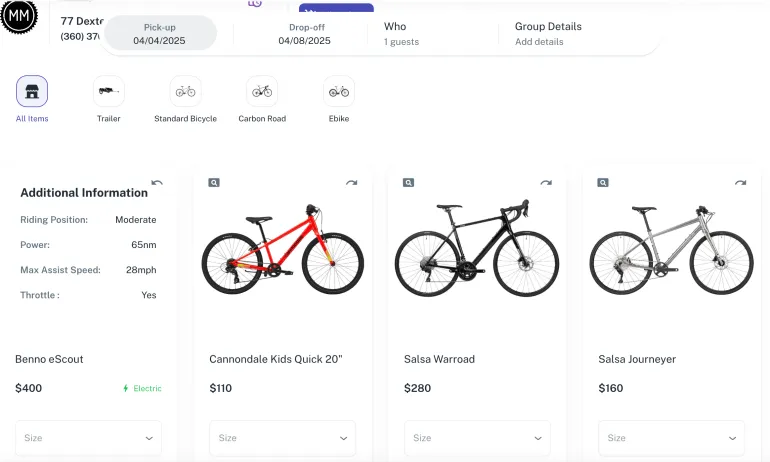This screenshot has height=462, width=770.
Task: Open the Benno eScout Size dropdown
Action: click(88, 438)
